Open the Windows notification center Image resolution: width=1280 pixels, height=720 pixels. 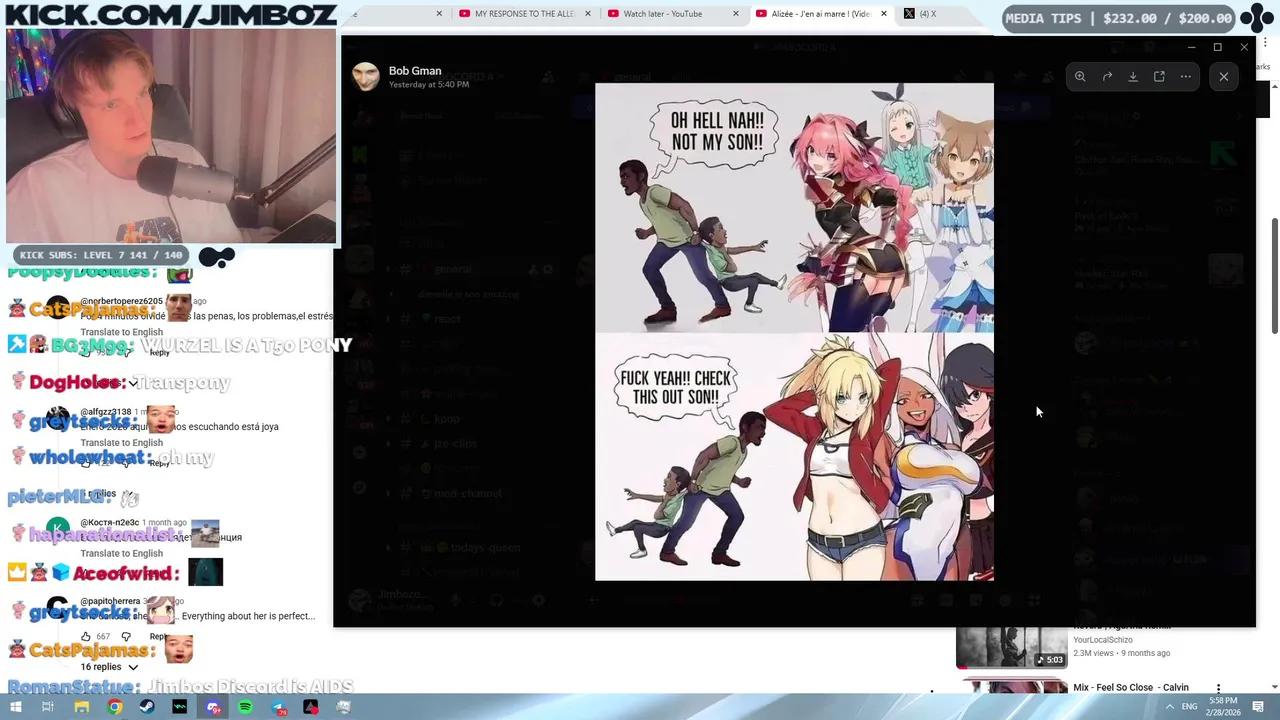1258,707
